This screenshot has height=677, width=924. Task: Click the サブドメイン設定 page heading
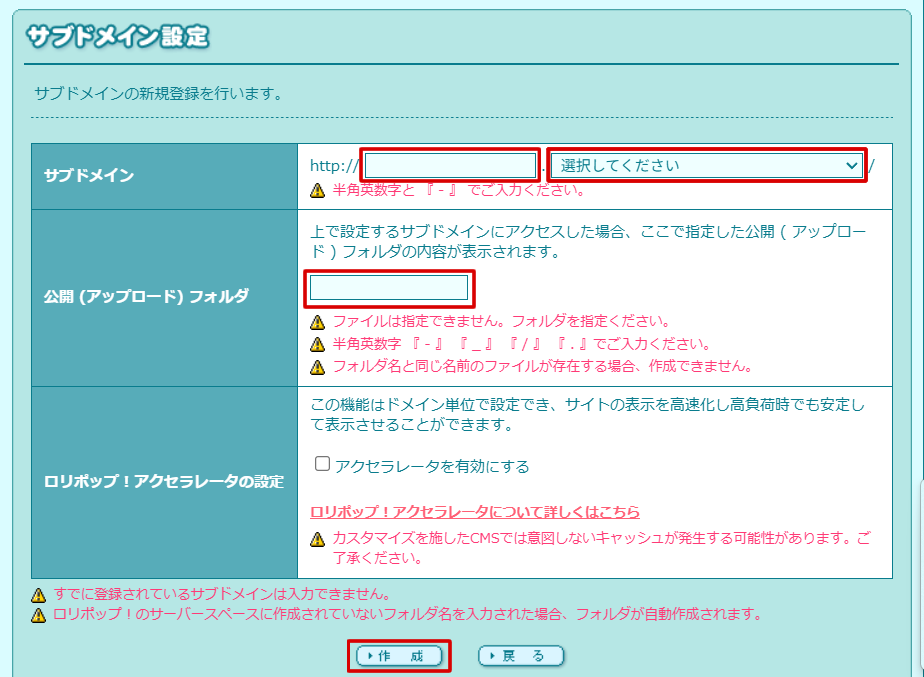coord(117,38)
